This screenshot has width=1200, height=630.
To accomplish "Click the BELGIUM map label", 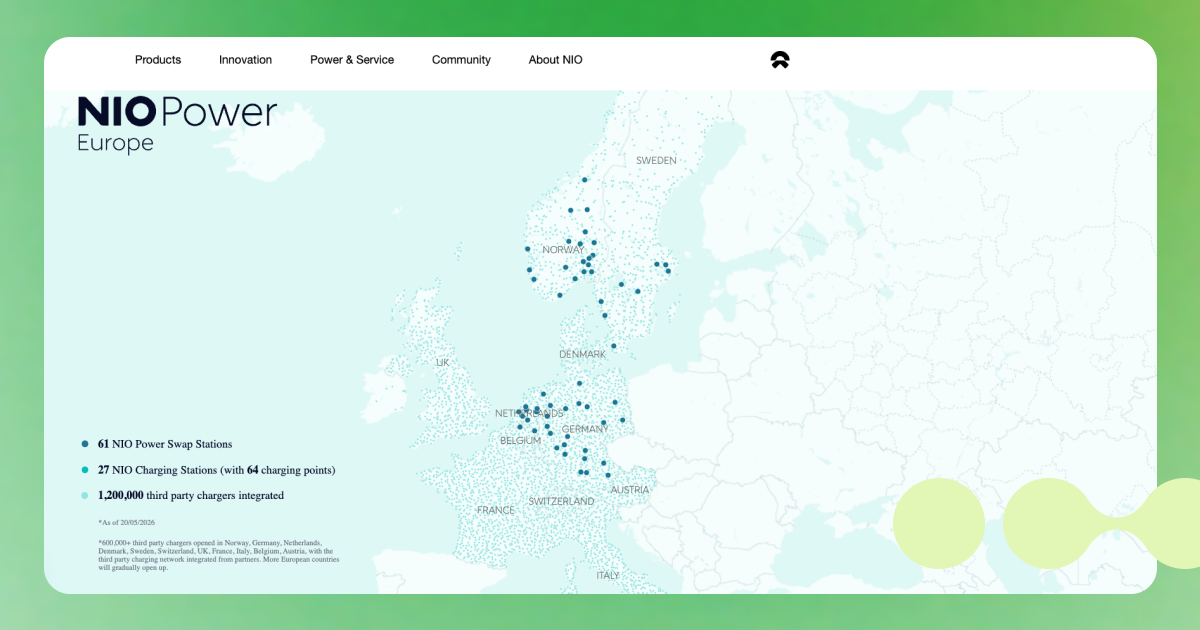I will pyautogui.click(x=520, y=441).
